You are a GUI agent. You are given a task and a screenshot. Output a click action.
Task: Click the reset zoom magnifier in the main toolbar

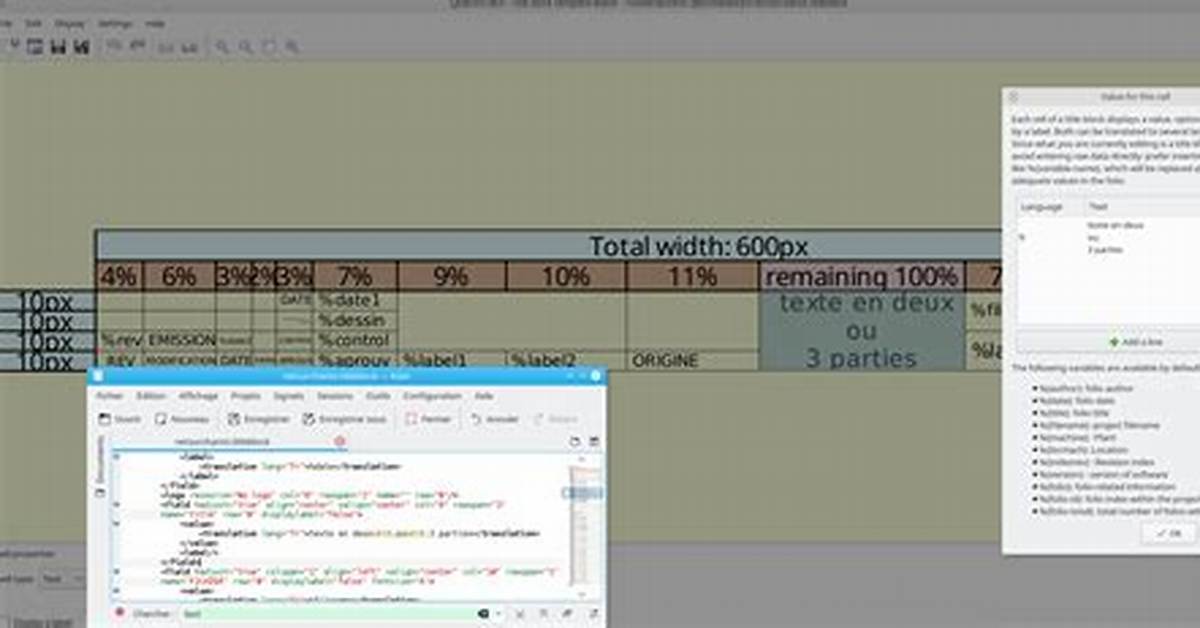click(x=293, y=47)
